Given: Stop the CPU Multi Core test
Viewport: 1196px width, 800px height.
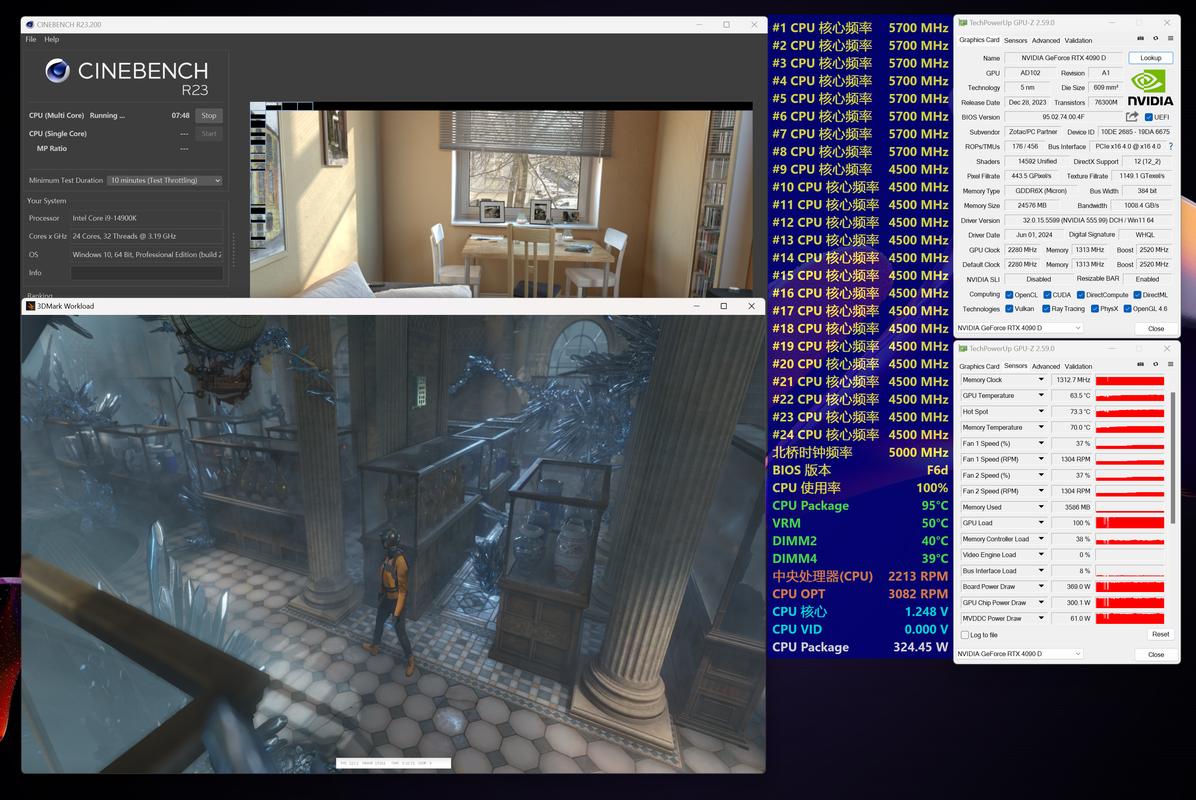Looking at the screenshot, I should [x=208, y=115].
